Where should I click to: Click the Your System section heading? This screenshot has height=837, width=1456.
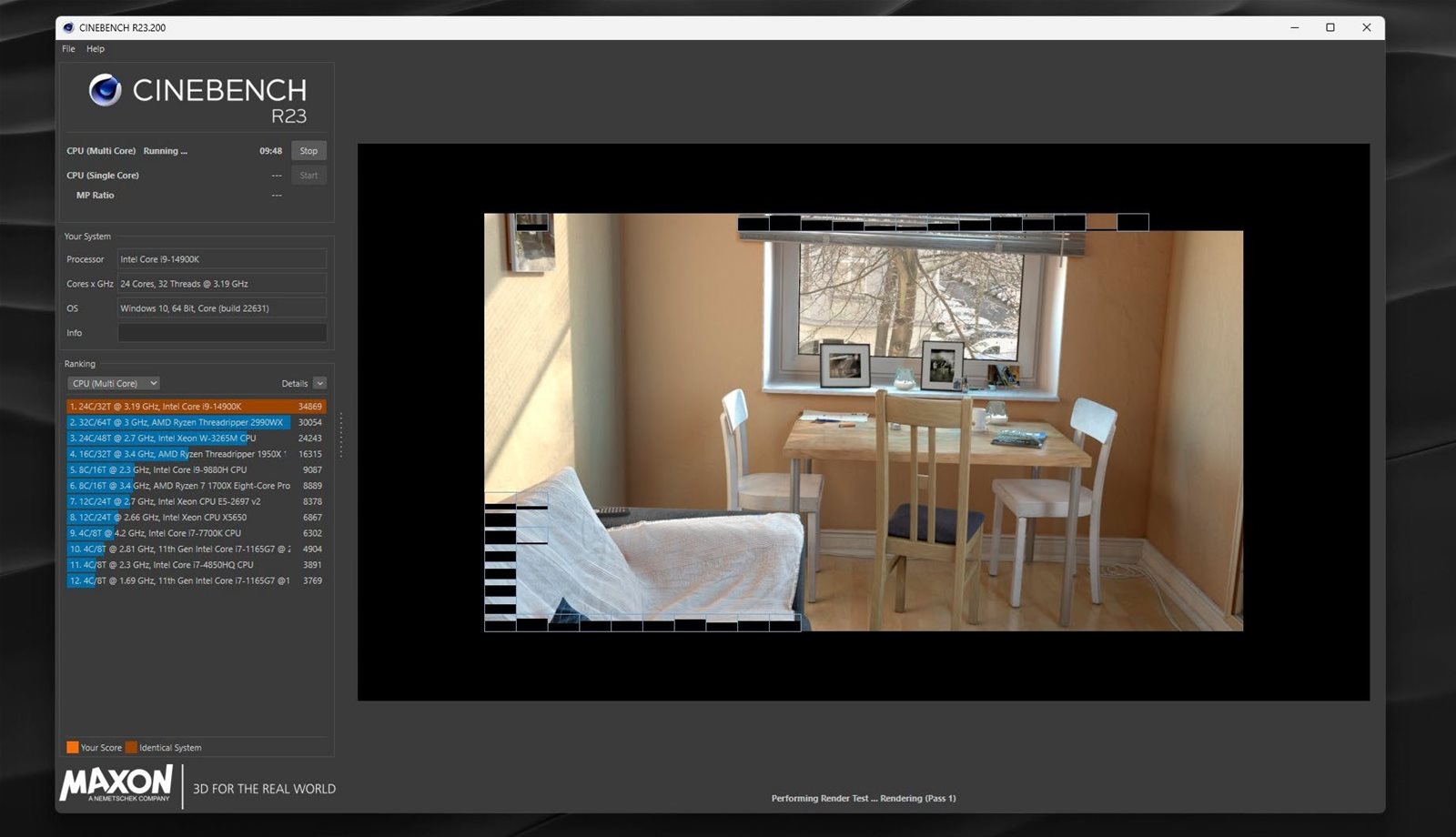87,237
